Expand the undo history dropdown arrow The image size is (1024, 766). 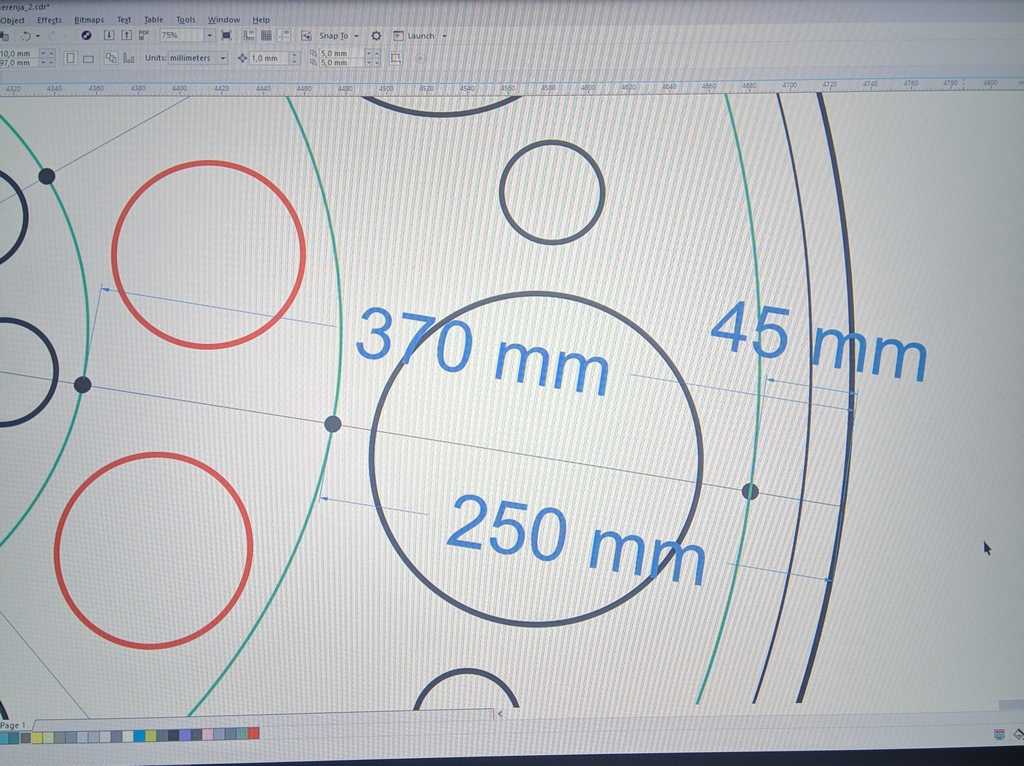coord(38,36)
